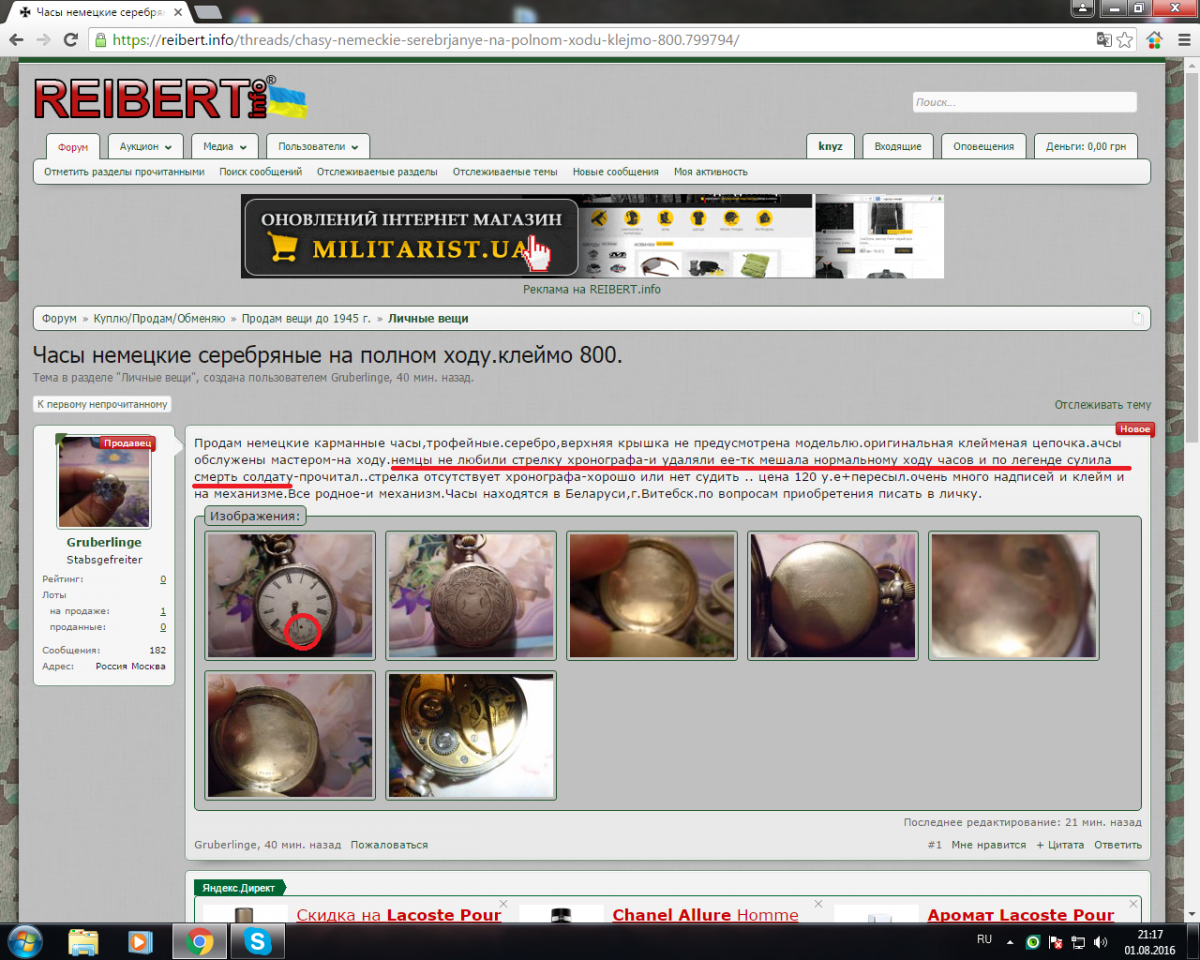
Task: Open Action Center flag icon
Action: 1056,941
